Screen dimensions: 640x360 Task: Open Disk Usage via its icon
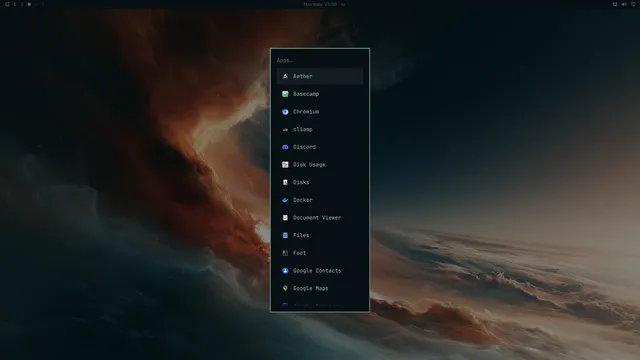tap(285, 165)
